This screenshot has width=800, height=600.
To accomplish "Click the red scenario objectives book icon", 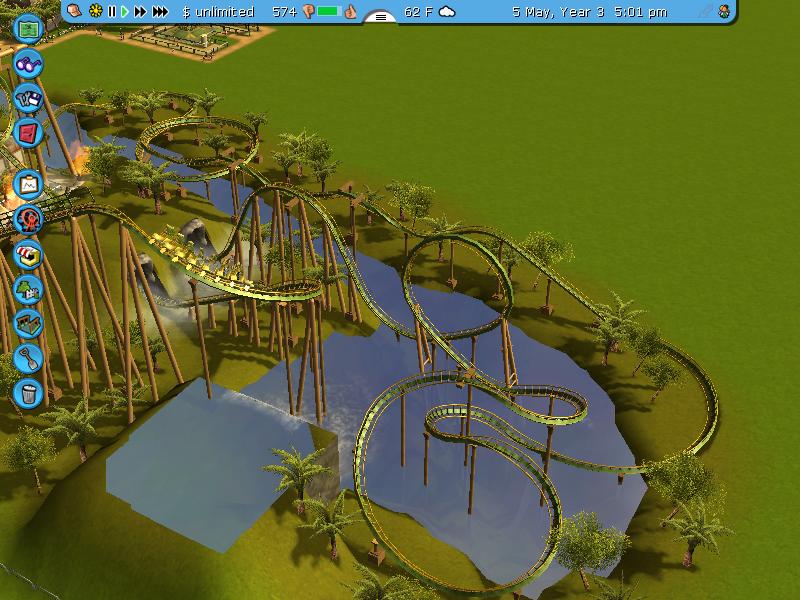I will tap(28, 133).
